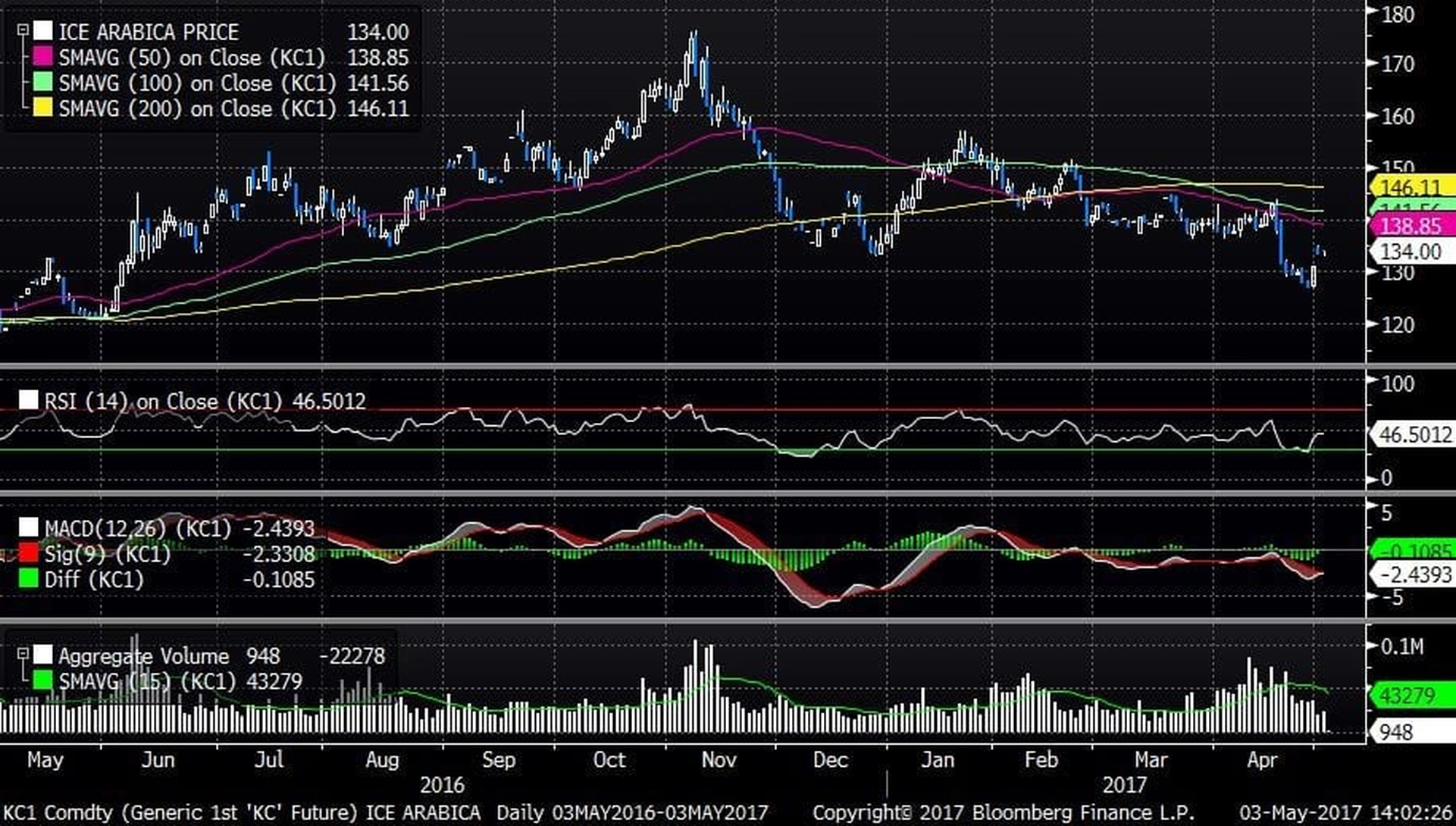Click the white 134.00 last price label
This screenshot has width=1456, height=826.
(1413, 252)
